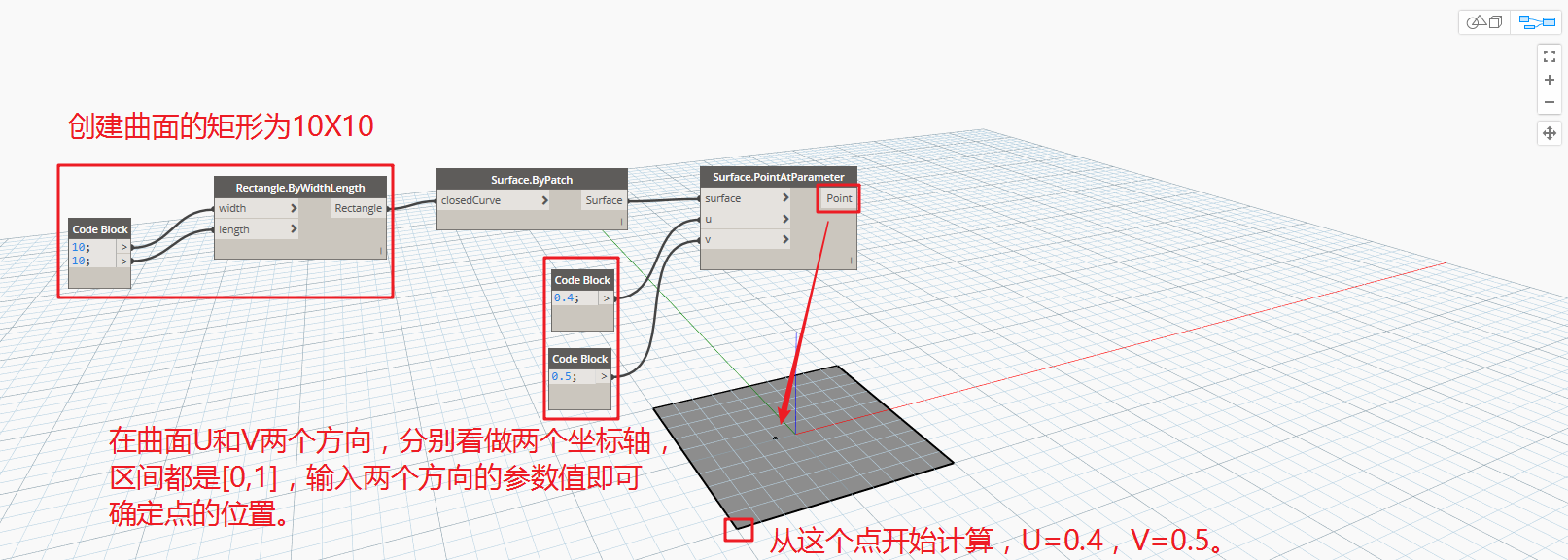The height and width of the screenshot is (560, 1568).
Task: Click the zoom to fit icon
Action: coord(1550,57)
